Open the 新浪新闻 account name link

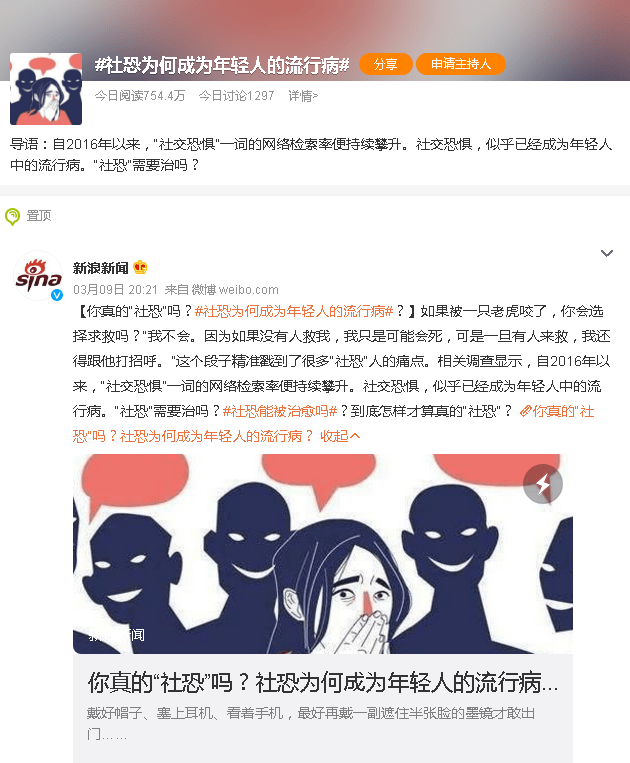100,268
